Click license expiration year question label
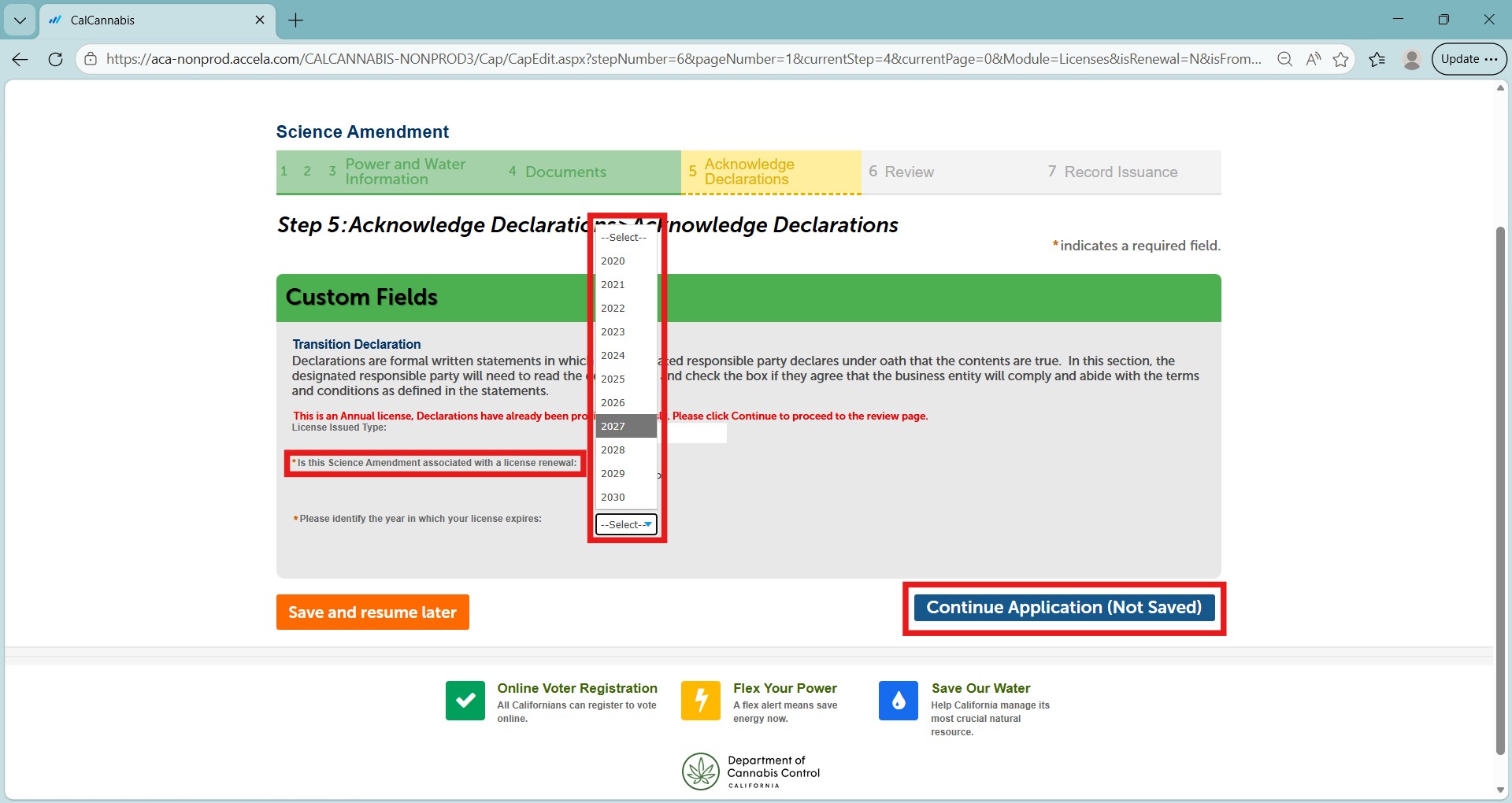The height and width of the screenshot is (803, 1512). point(417,519)
